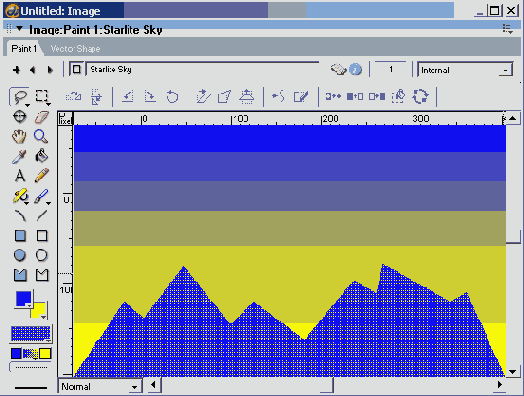
Task: Select the Air Brush tool
Action: point(20,196)
